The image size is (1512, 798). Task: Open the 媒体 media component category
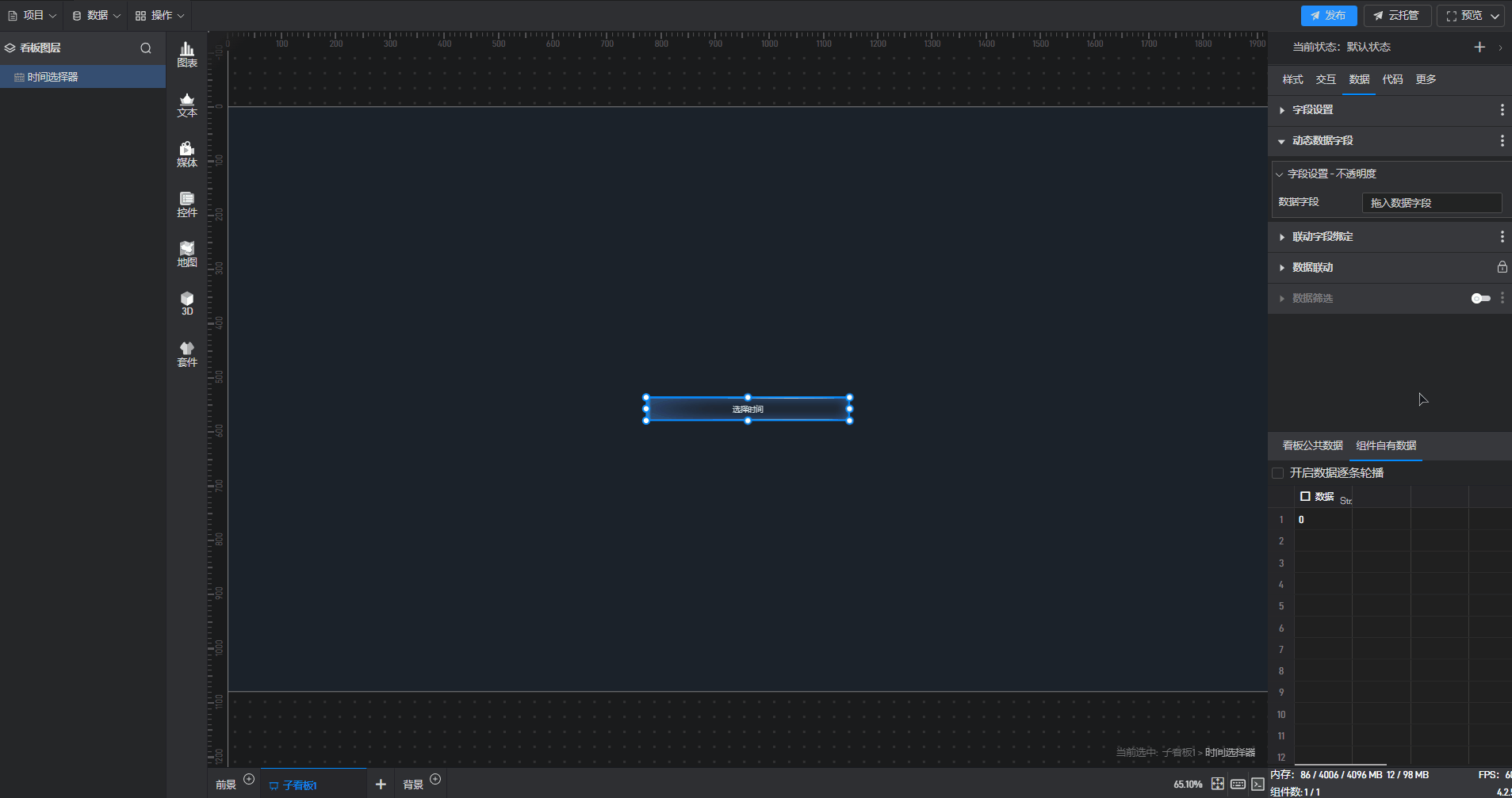tap(187, 155)
